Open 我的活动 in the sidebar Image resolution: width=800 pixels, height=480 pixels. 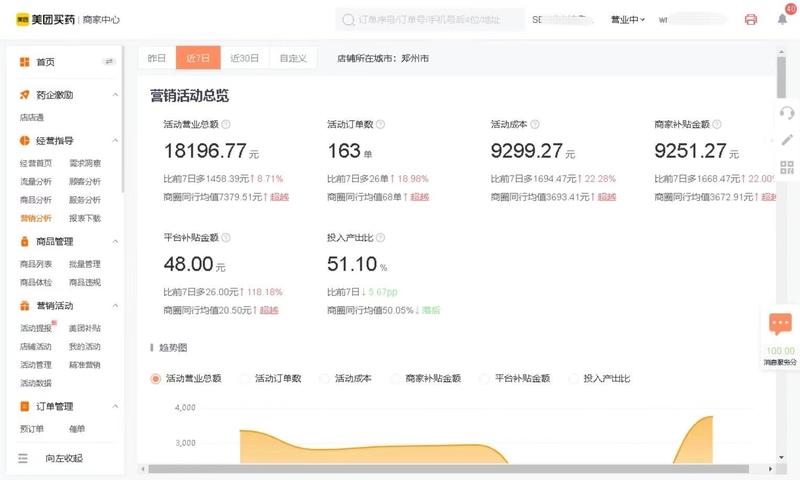85,346
